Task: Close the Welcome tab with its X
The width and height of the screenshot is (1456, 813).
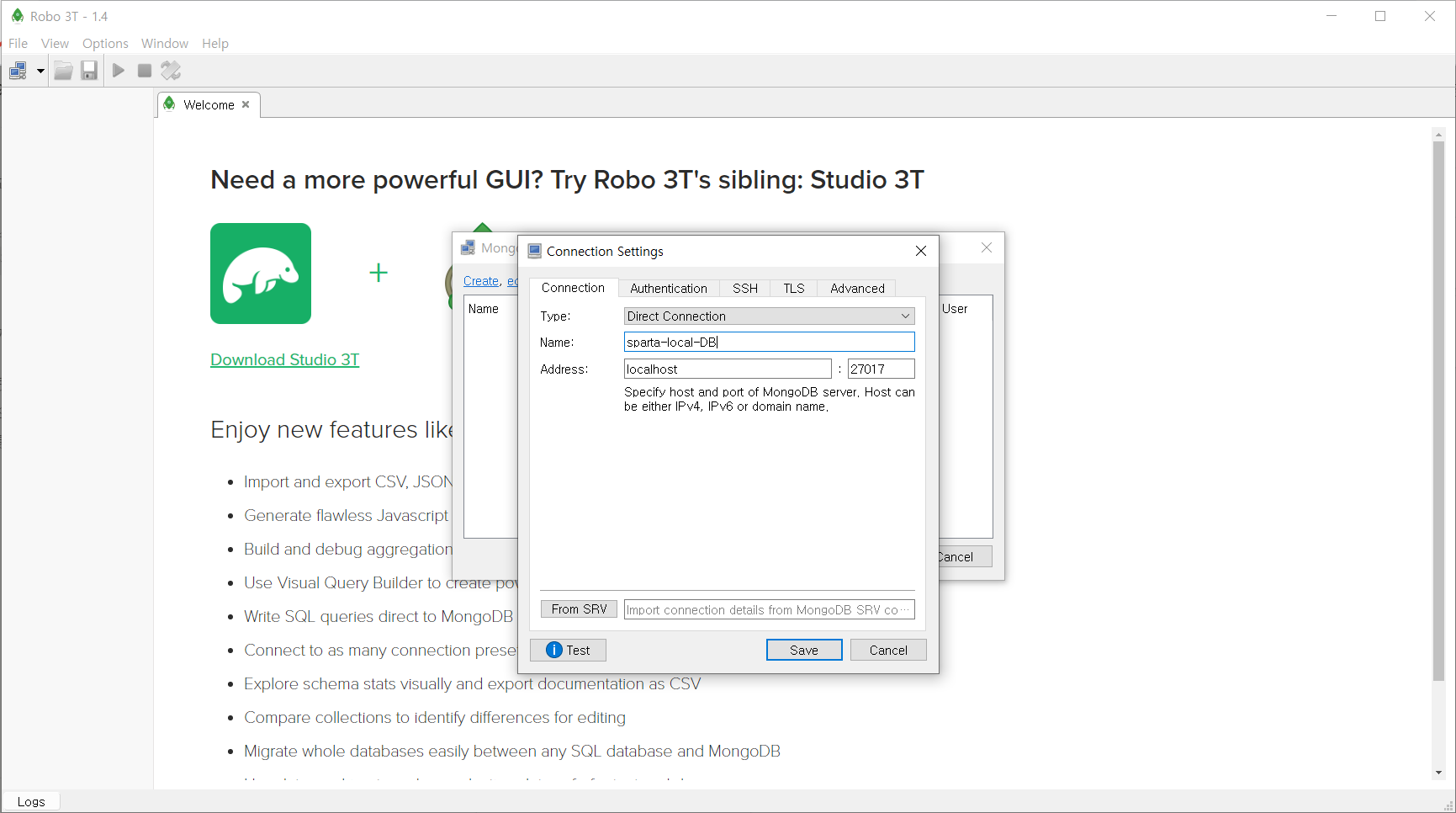Action: (x=246, y=104)
